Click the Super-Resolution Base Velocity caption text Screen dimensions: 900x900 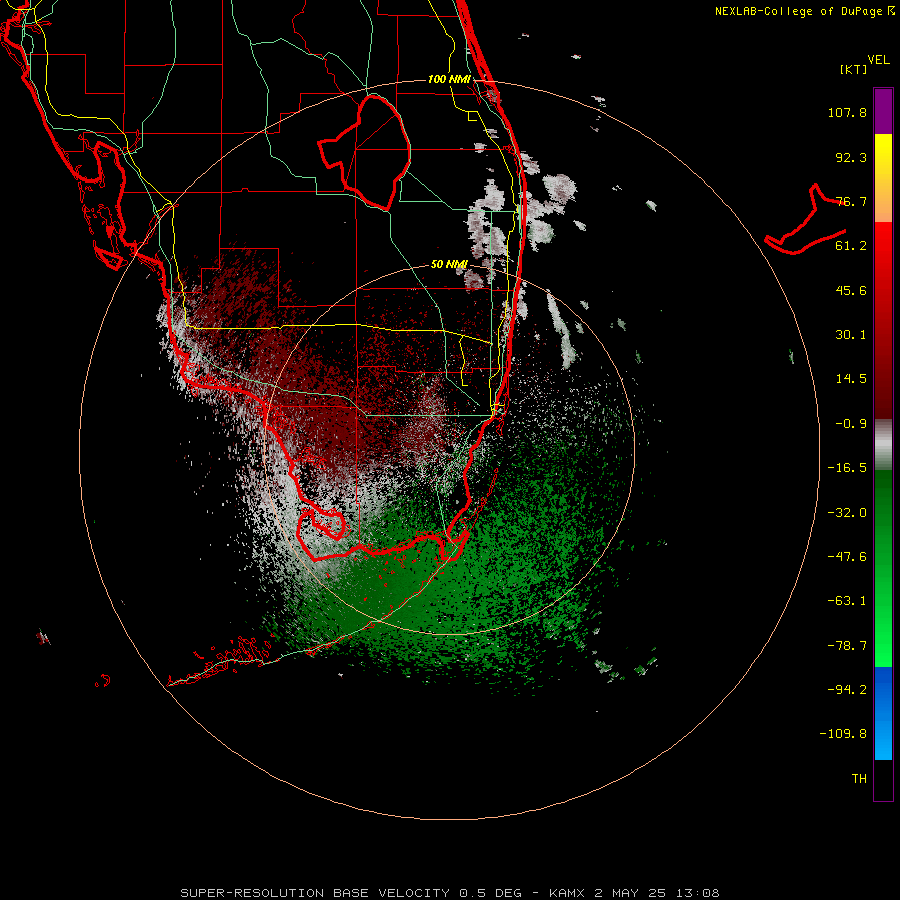pyautogui.click(x=449, y=893)
